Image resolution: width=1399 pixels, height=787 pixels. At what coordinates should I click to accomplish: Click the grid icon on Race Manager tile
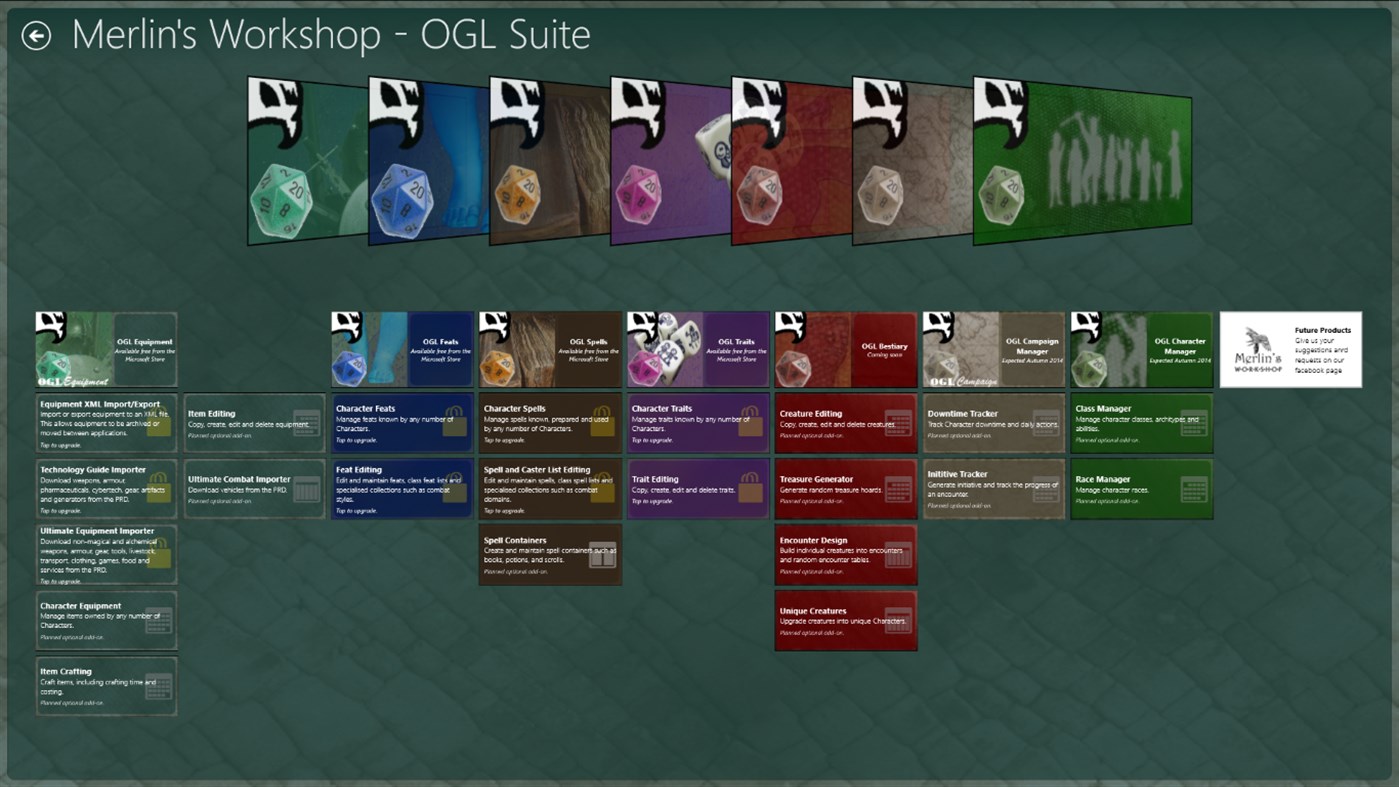(1194, 489)
